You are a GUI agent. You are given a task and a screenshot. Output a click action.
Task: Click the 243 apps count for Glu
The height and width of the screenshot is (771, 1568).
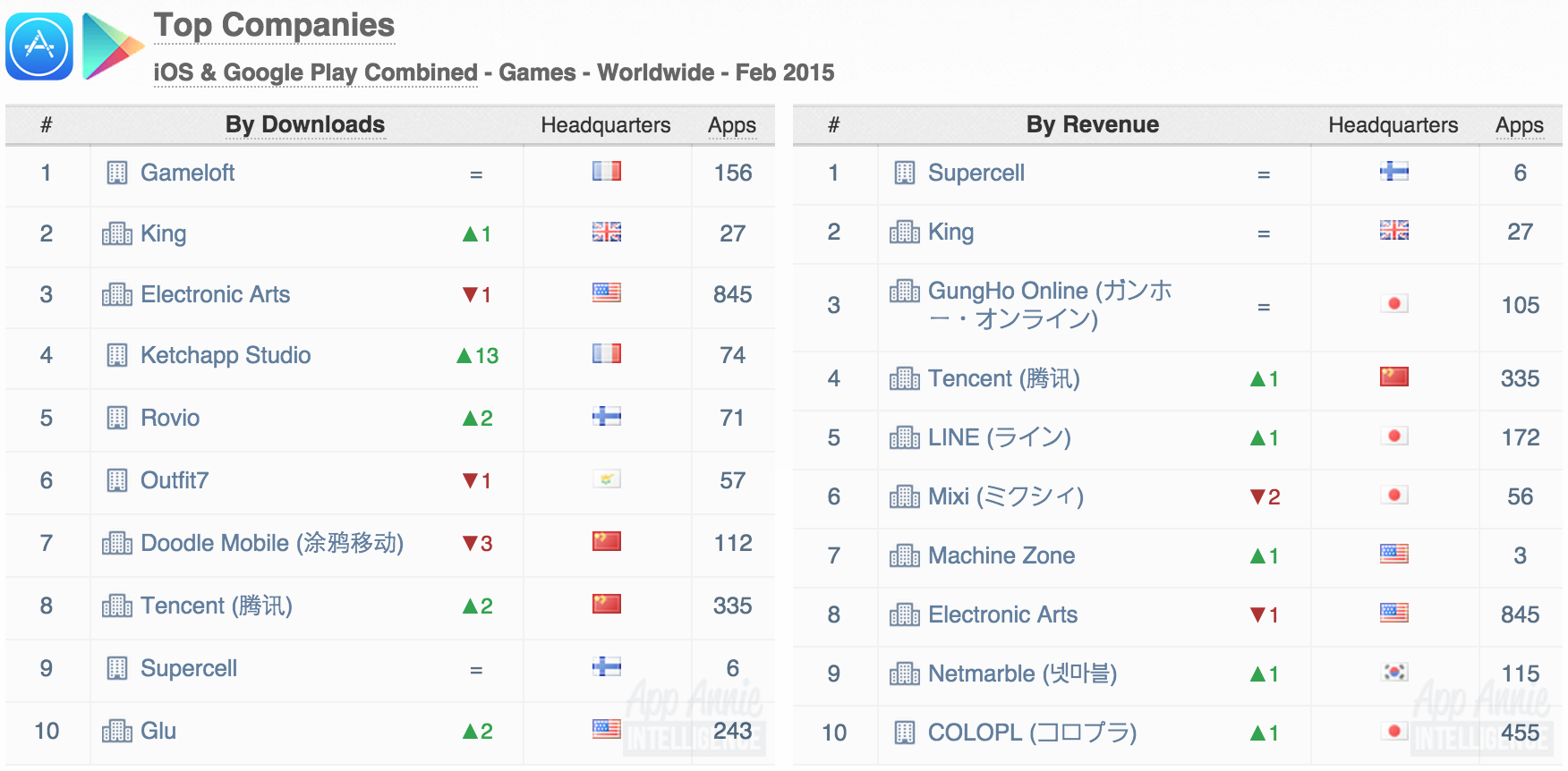(x=733, y=731)
